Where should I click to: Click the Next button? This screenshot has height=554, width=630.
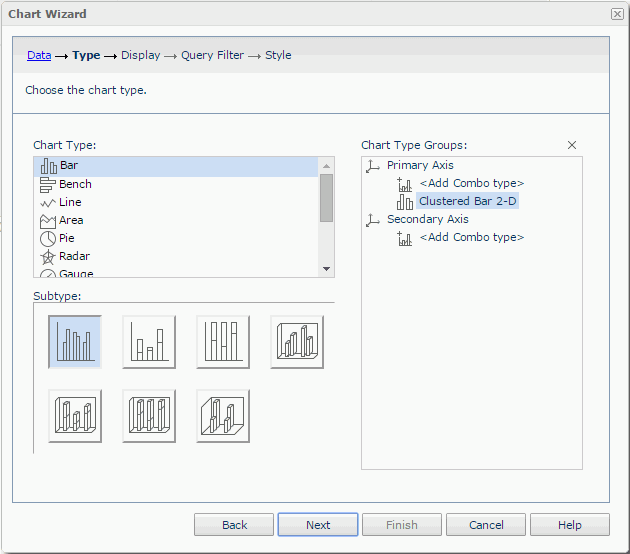[318, 525]
